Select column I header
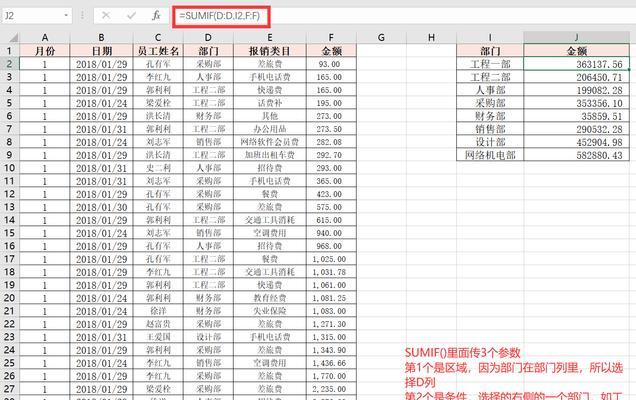The width and height of the screenshot is (636, 400). [490, 38]
